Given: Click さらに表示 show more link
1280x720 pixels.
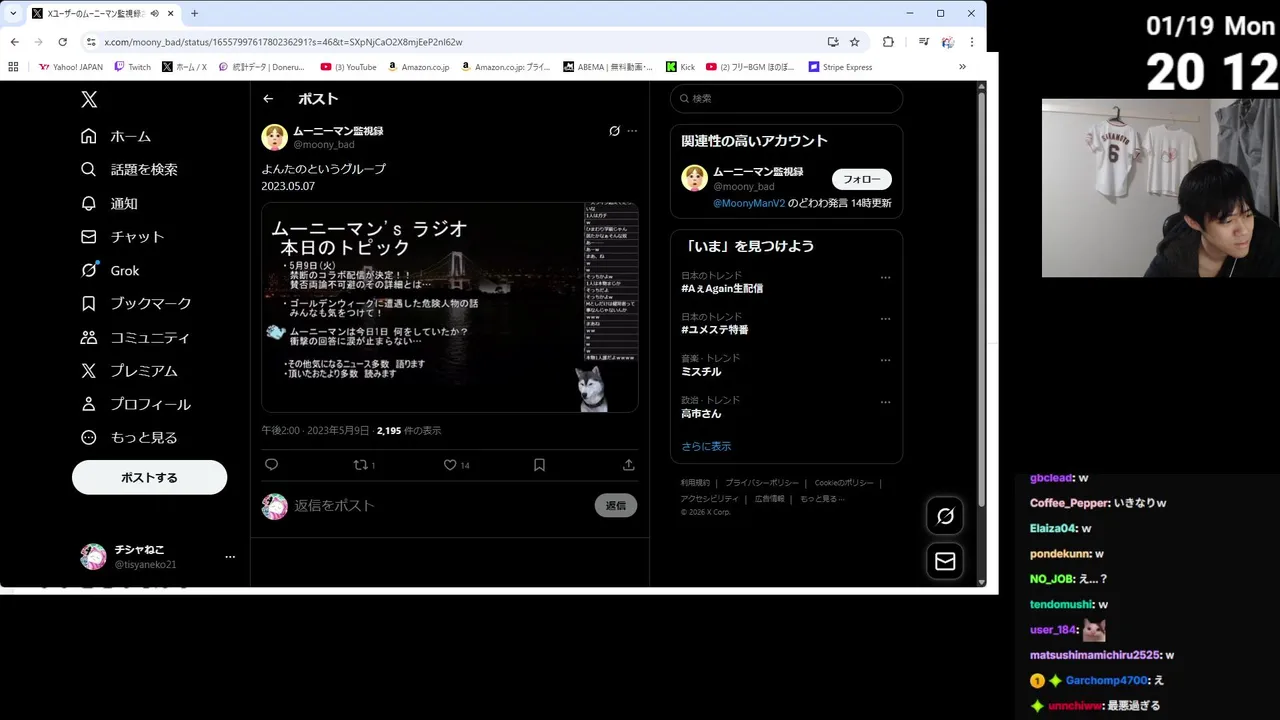Looking at the screenshot, I should pyautogui.click(x=706, y=447).
